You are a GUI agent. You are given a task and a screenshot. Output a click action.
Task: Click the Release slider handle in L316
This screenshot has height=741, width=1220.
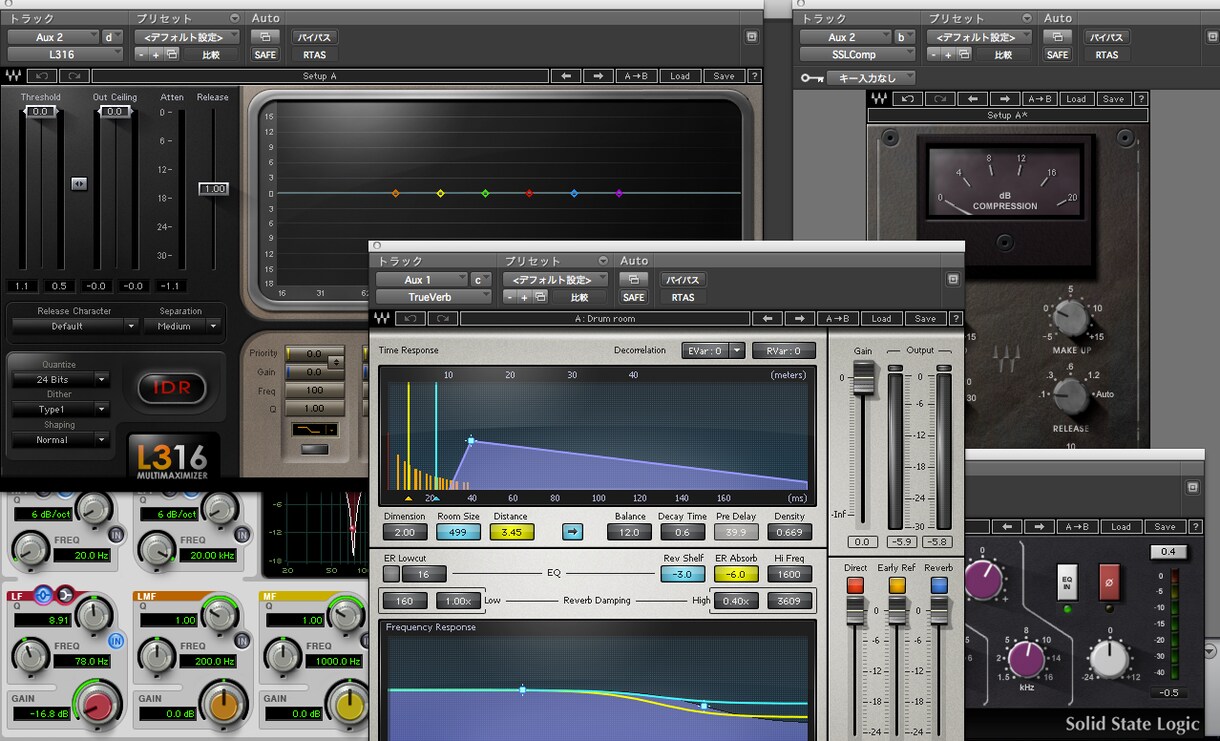[x=213, y=189]
